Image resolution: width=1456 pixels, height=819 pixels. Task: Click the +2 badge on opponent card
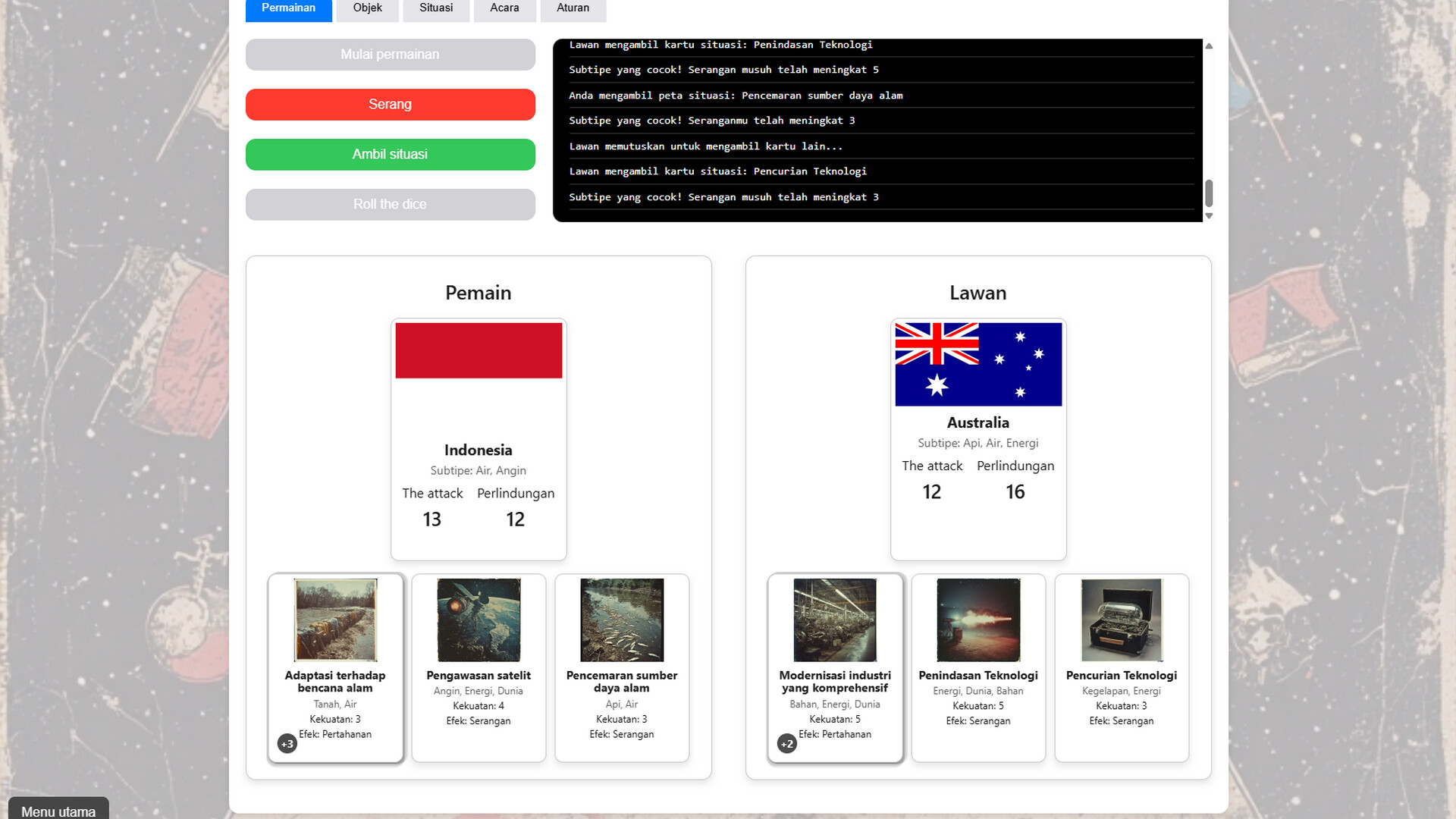787,744
